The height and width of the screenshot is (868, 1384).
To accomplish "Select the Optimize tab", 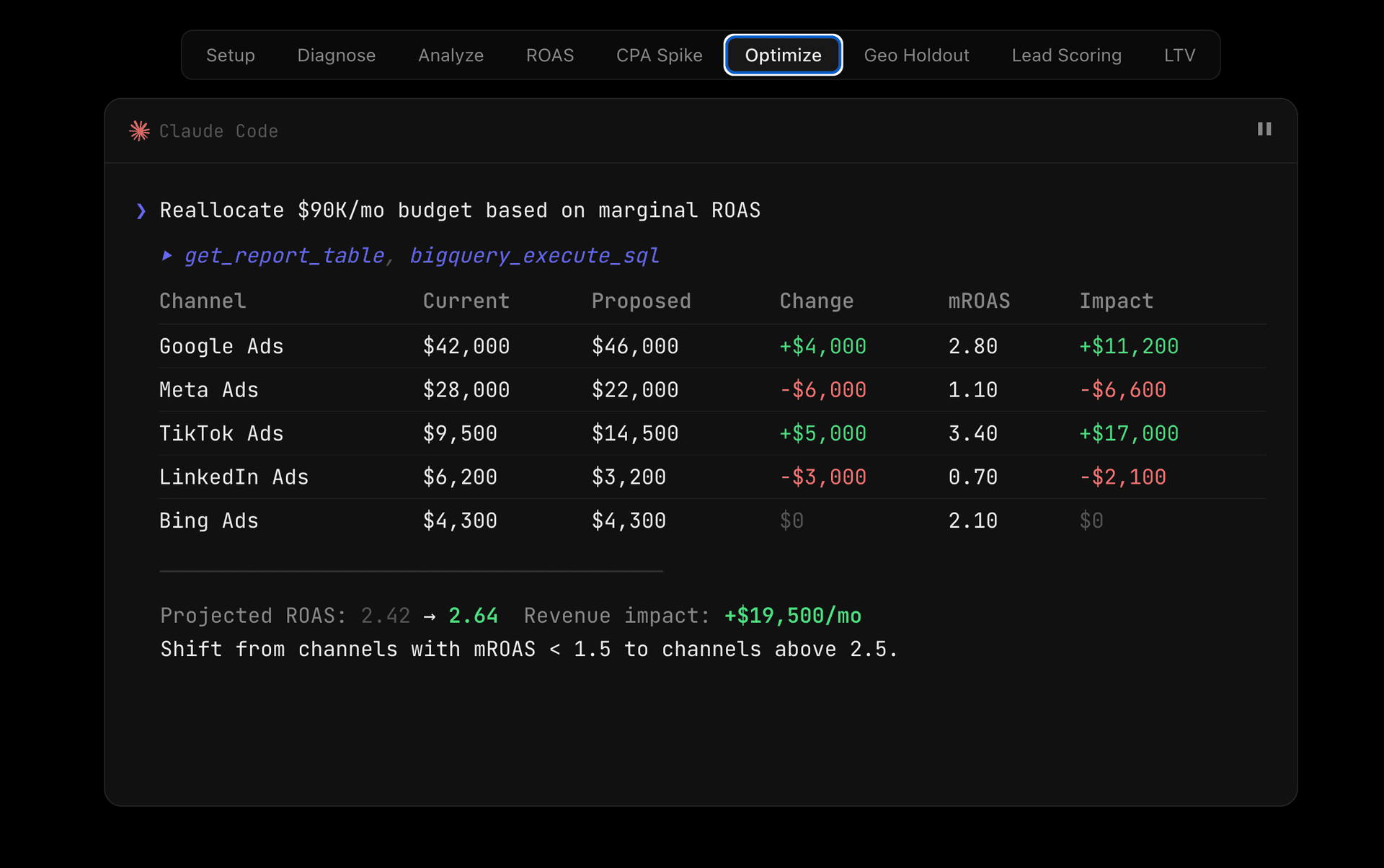I will (x=783, y=55).
